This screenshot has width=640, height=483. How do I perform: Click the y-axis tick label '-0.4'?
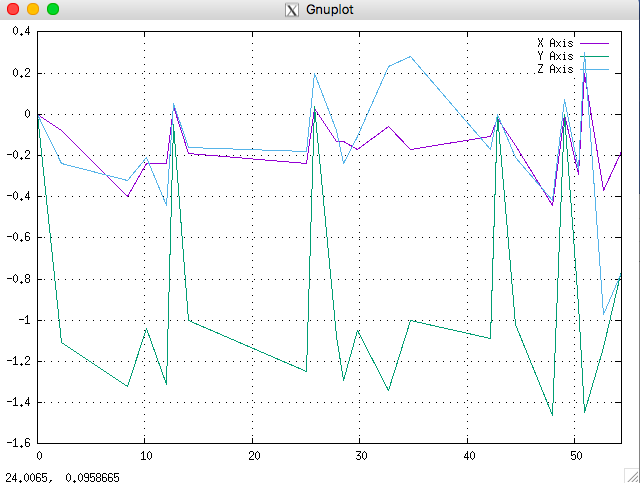click(x=19, y=196)
